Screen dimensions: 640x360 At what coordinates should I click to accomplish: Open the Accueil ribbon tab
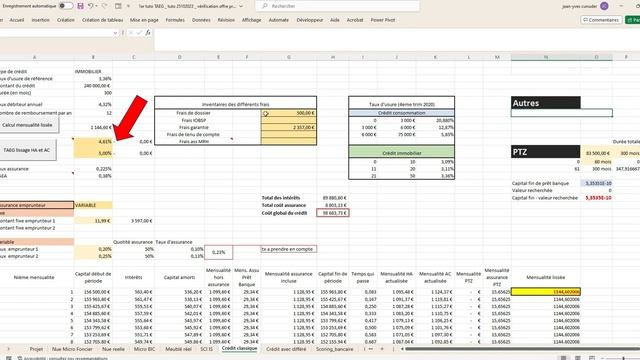pyautogui.click(x=17, y=20)
